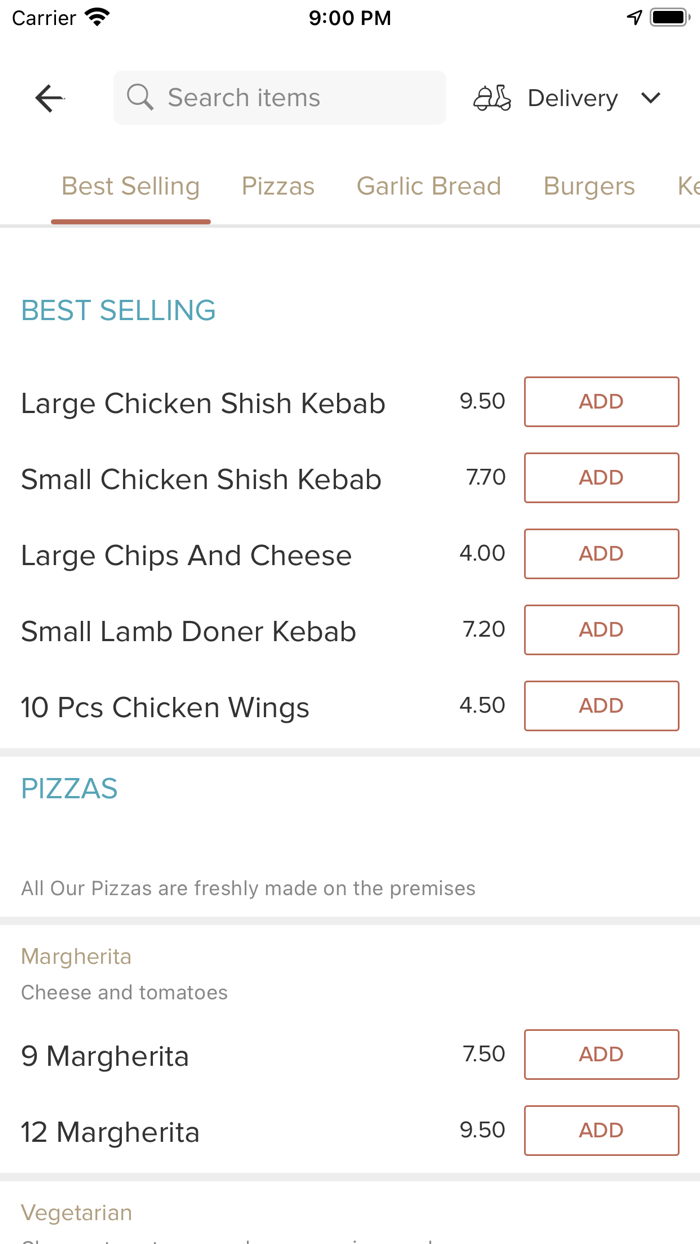Image resolution: width=700 pixels, height=1244 pixels.
Task: Tap the back arrow icon
Action: click(x=49, y=98)
